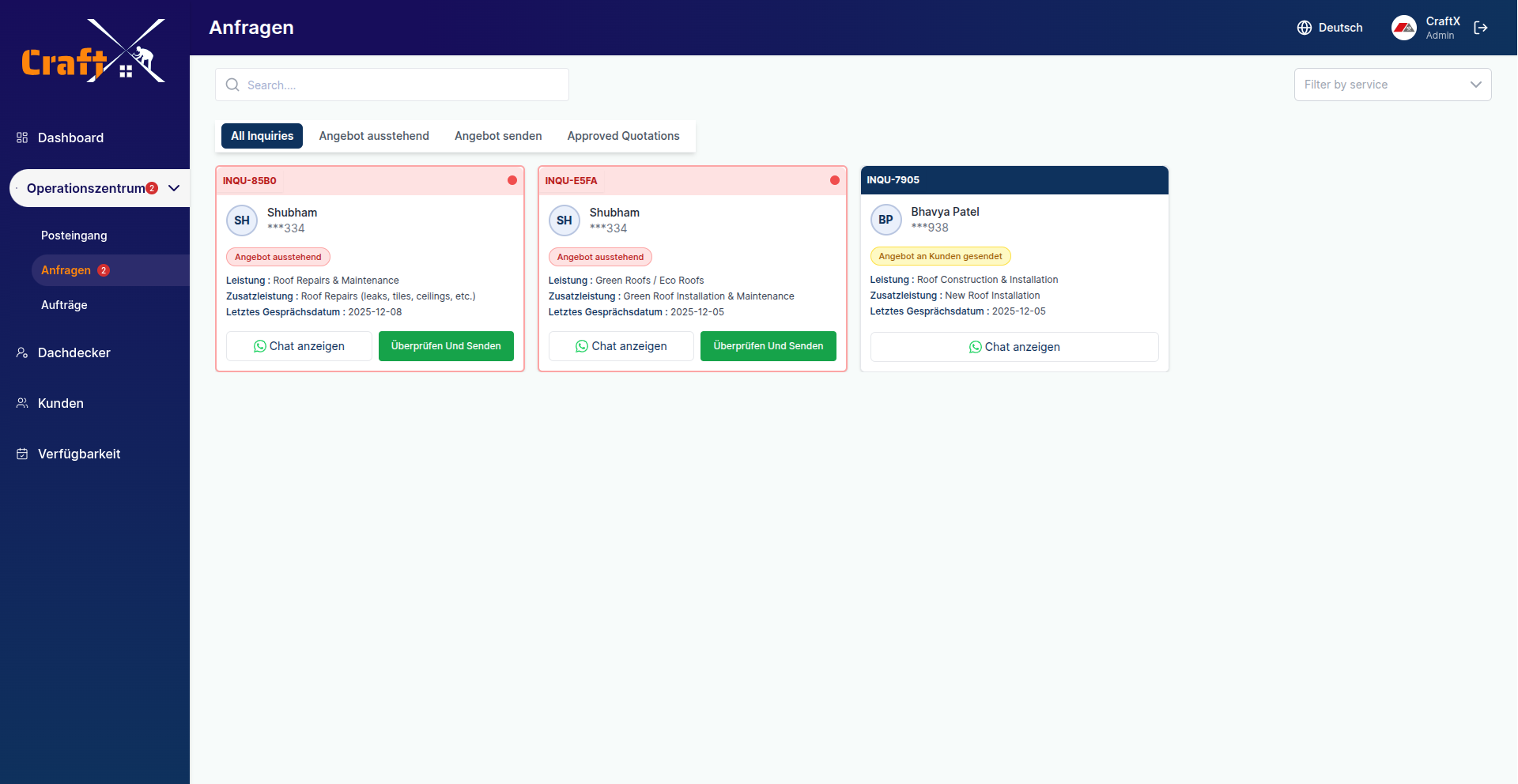Switch to the Angebot ausstehend tab
The width and height of the screenshot is (1518, 784).
click(x=374, y=136)
